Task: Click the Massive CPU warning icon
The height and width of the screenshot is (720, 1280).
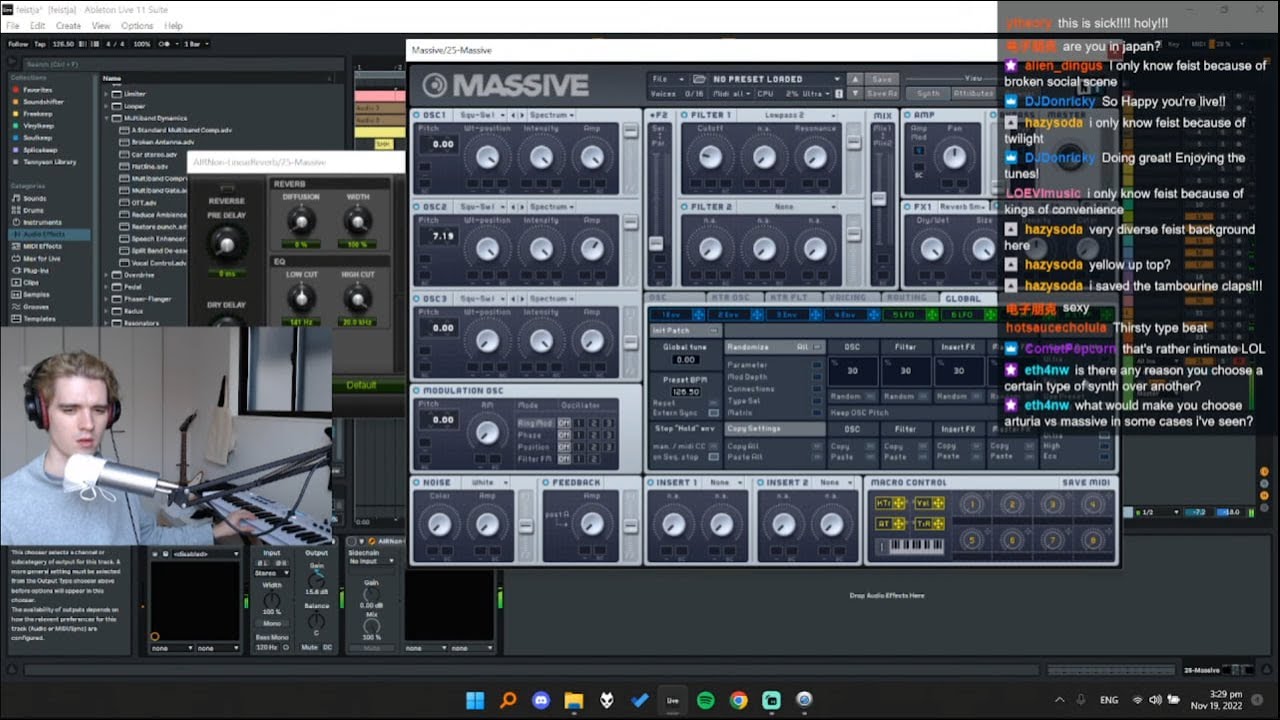Action: pos(839,93)
